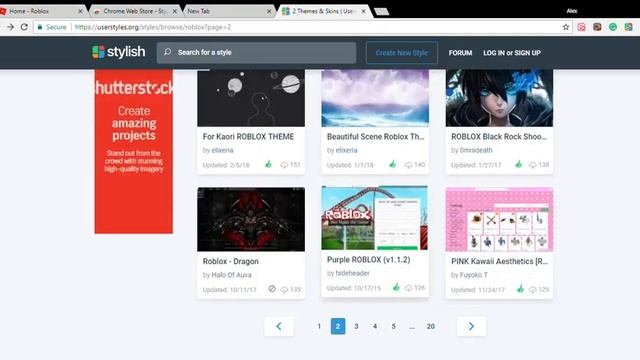
Task: Go to page 4
Action: pos(375,326)
